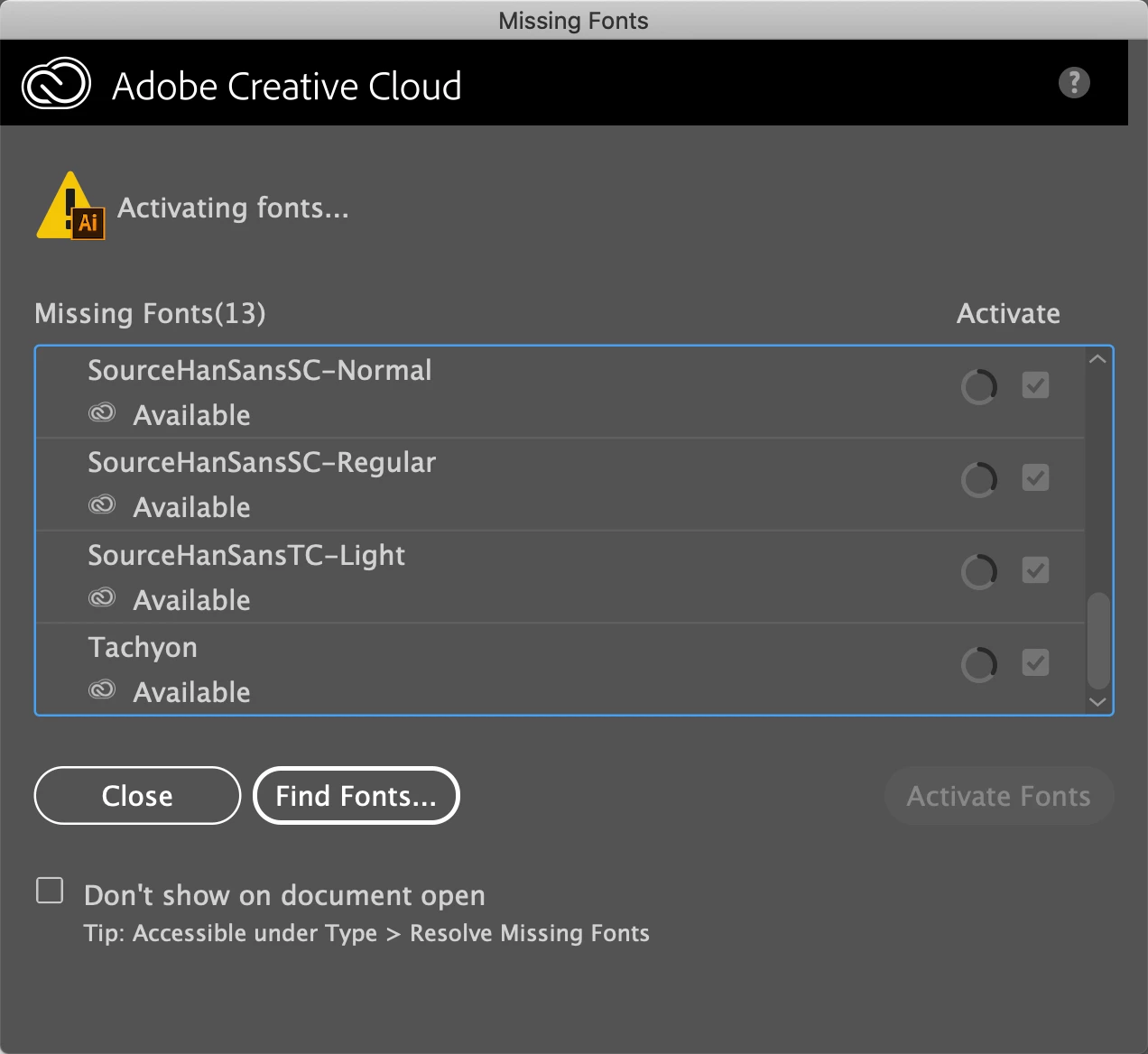Select the Tachyon font row
The image size is (1148, 1054).
tap(560, 670)
